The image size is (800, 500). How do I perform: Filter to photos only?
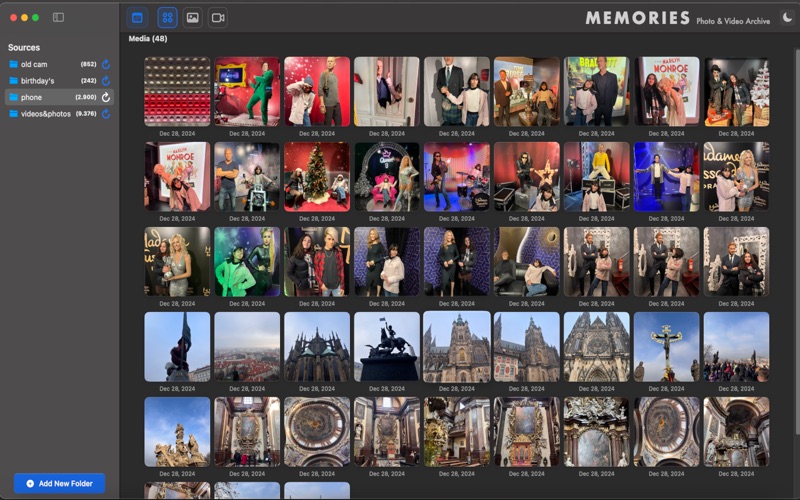pos(192,18)
